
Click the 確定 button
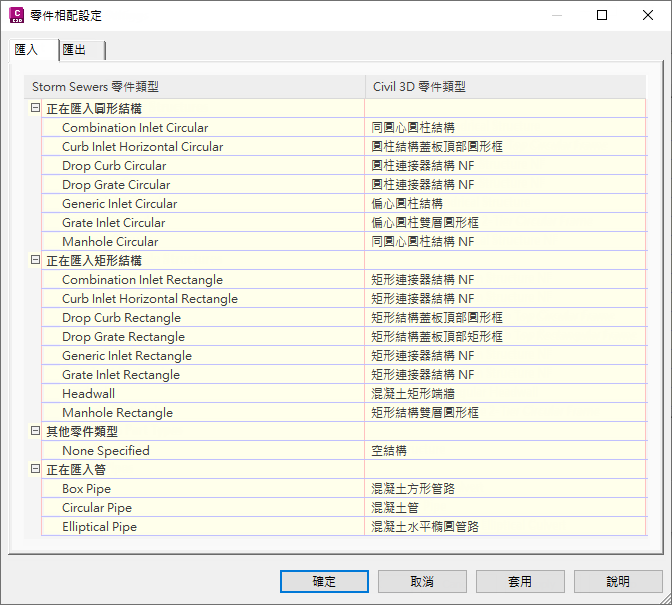324,581
